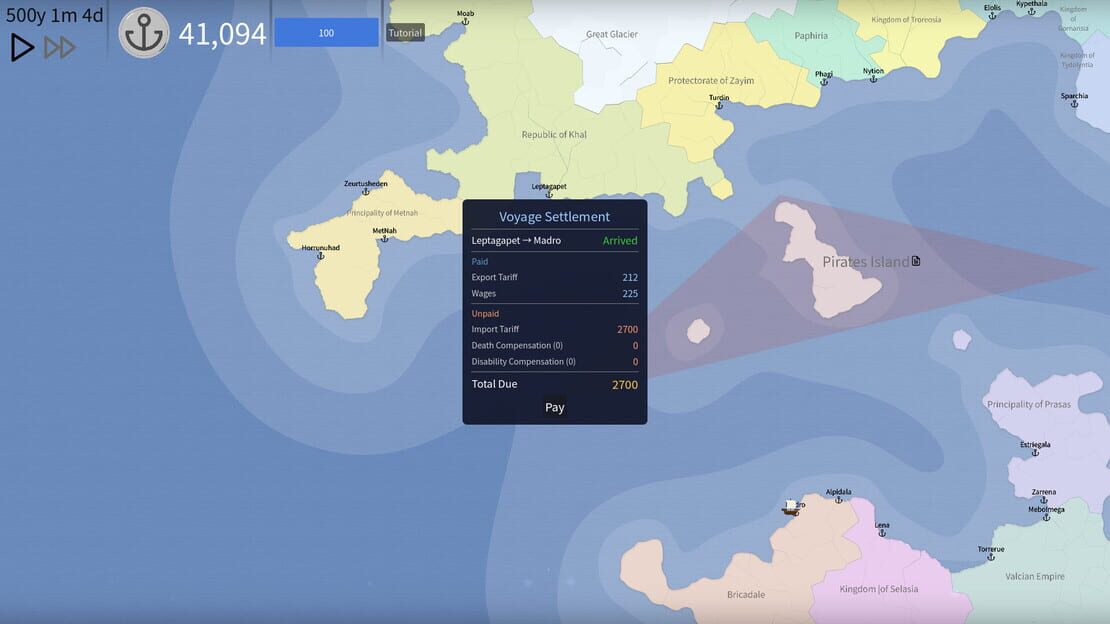Image resolution: width=1110 pixels, height=624 pixels.
Task: Select the Lena port anchor
Action: [881, 533]
